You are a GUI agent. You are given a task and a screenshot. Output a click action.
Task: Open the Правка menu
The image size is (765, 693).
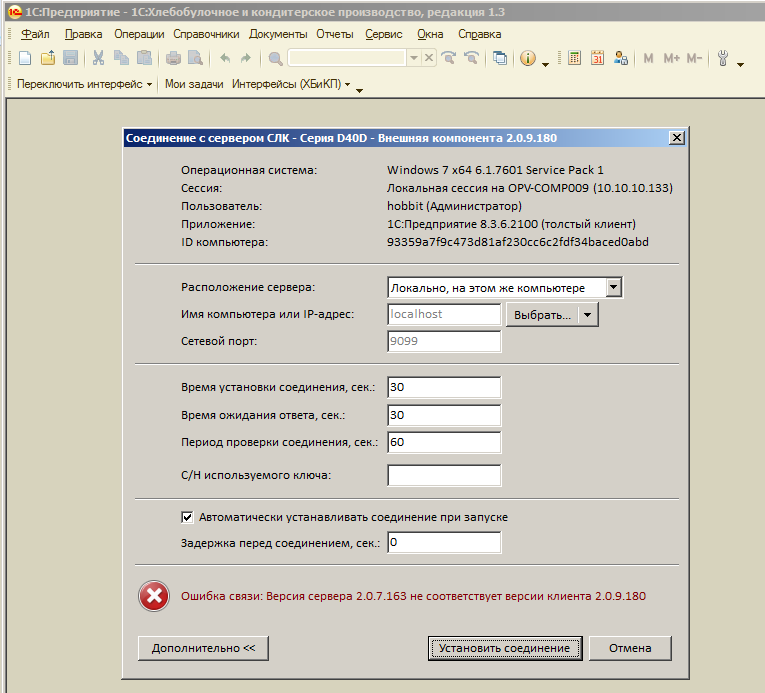click(x=83, y=34)
